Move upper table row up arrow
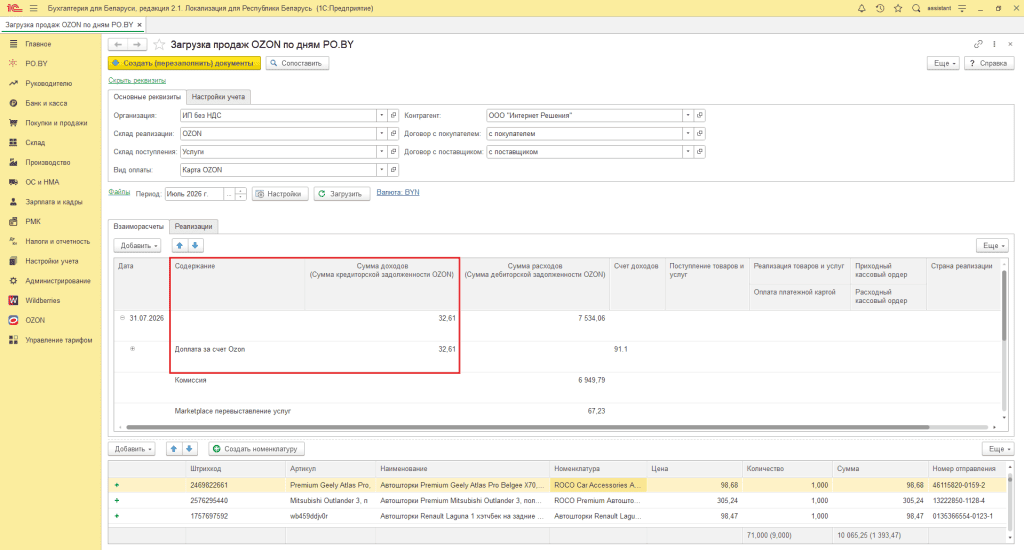 click(x=180, y=246)
